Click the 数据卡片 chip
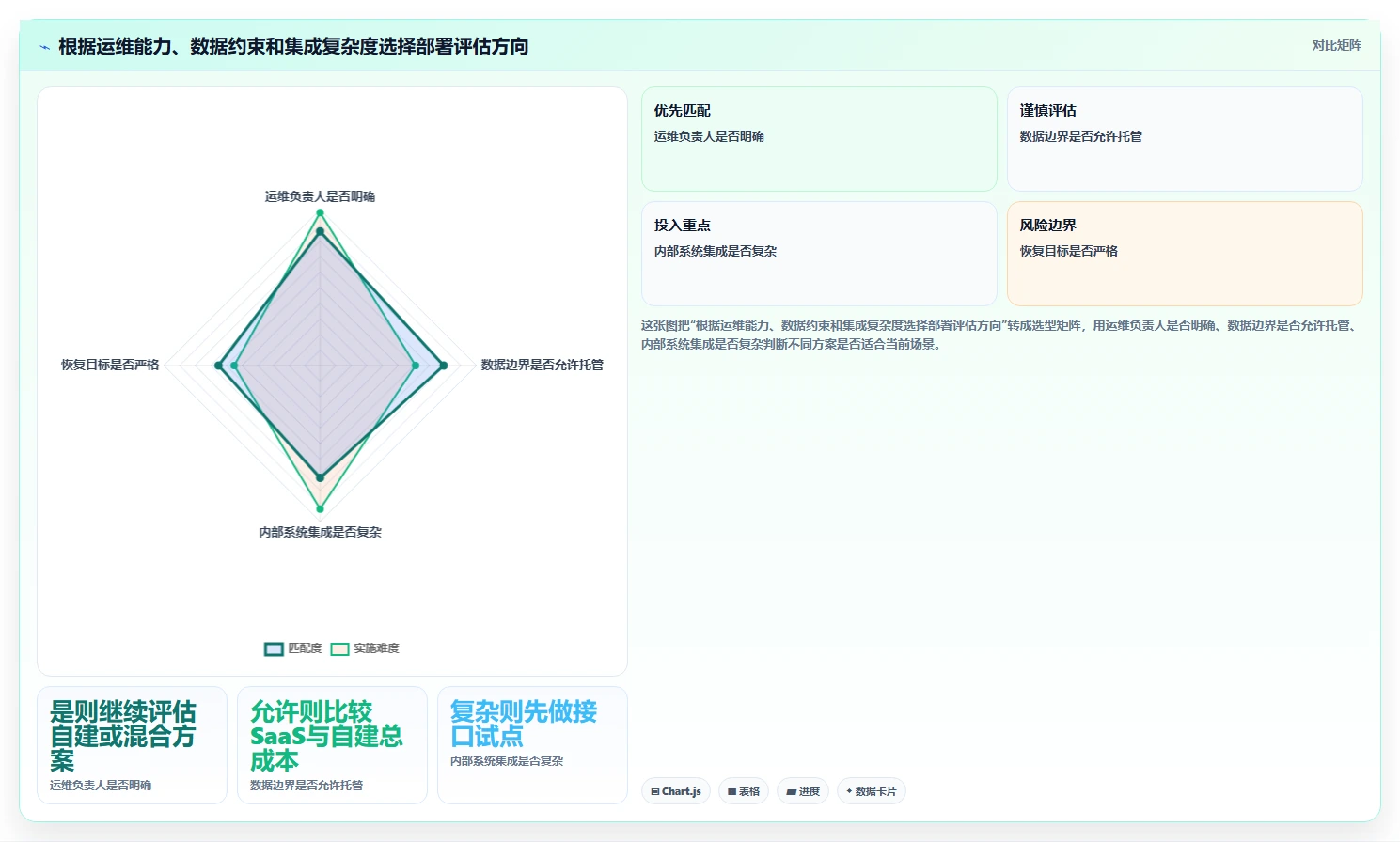This screenshot has width=1400, height=842. click(x=872, y=791)
